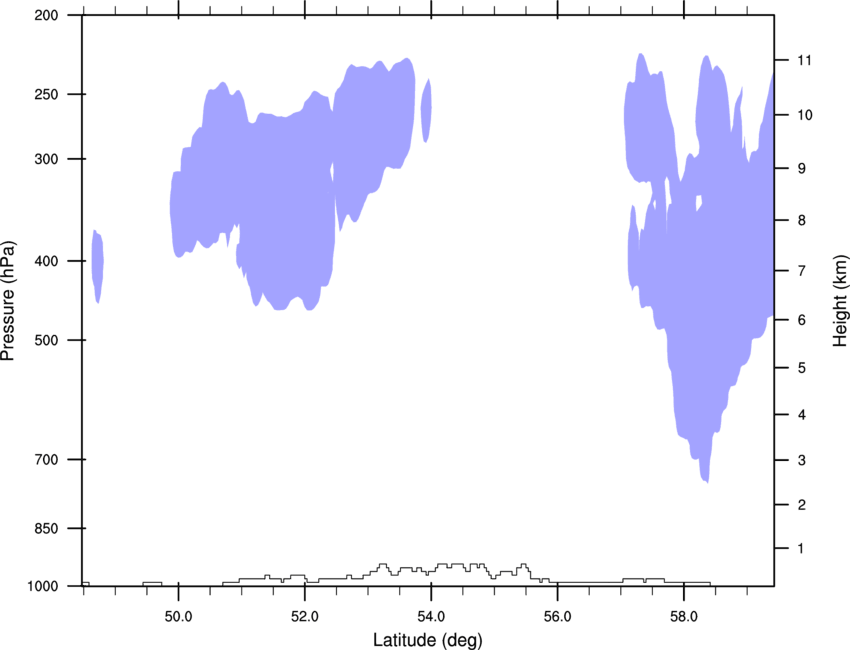Click the 10 km height label
The image size is (850, 650).
coord(805,115)
